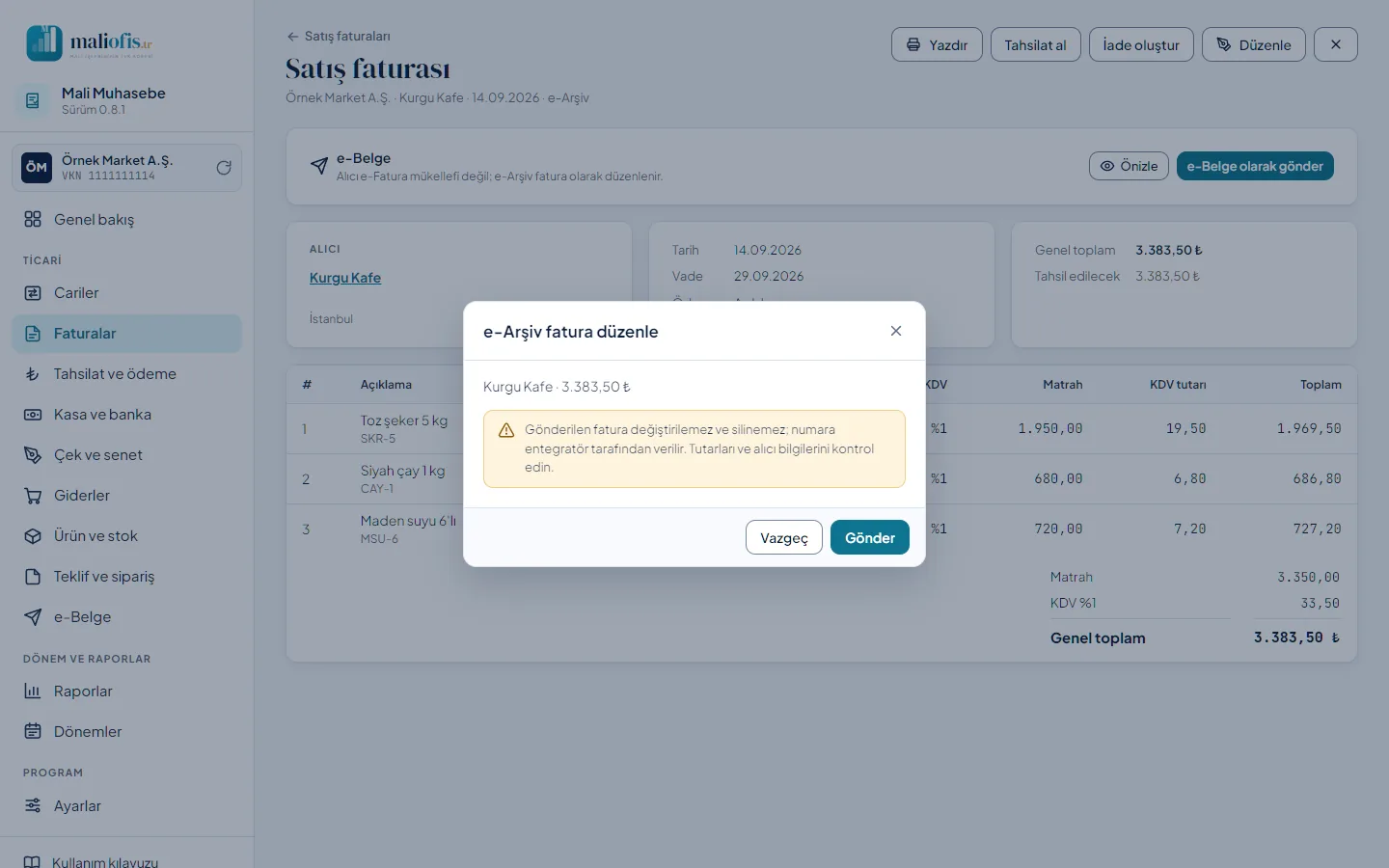
Task: Click the Tahsilat al button
Action: (1035, 44)
